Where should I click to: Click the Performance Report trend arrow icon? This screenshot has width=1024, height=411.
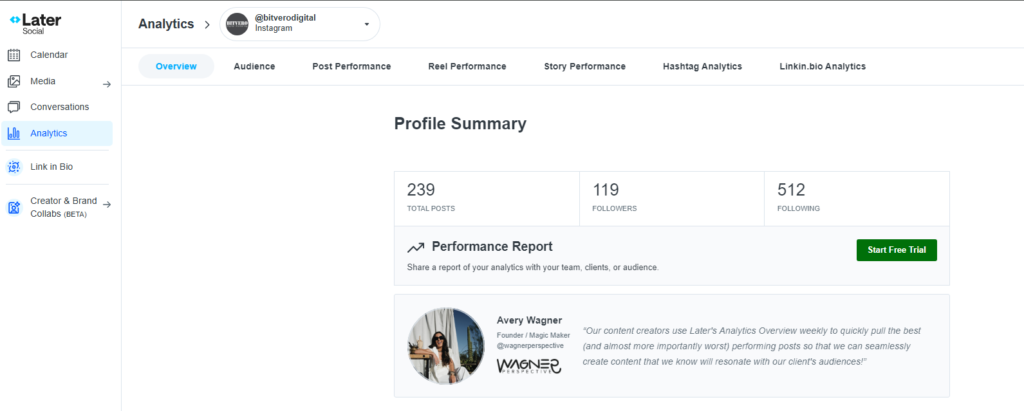pos(416,248)
